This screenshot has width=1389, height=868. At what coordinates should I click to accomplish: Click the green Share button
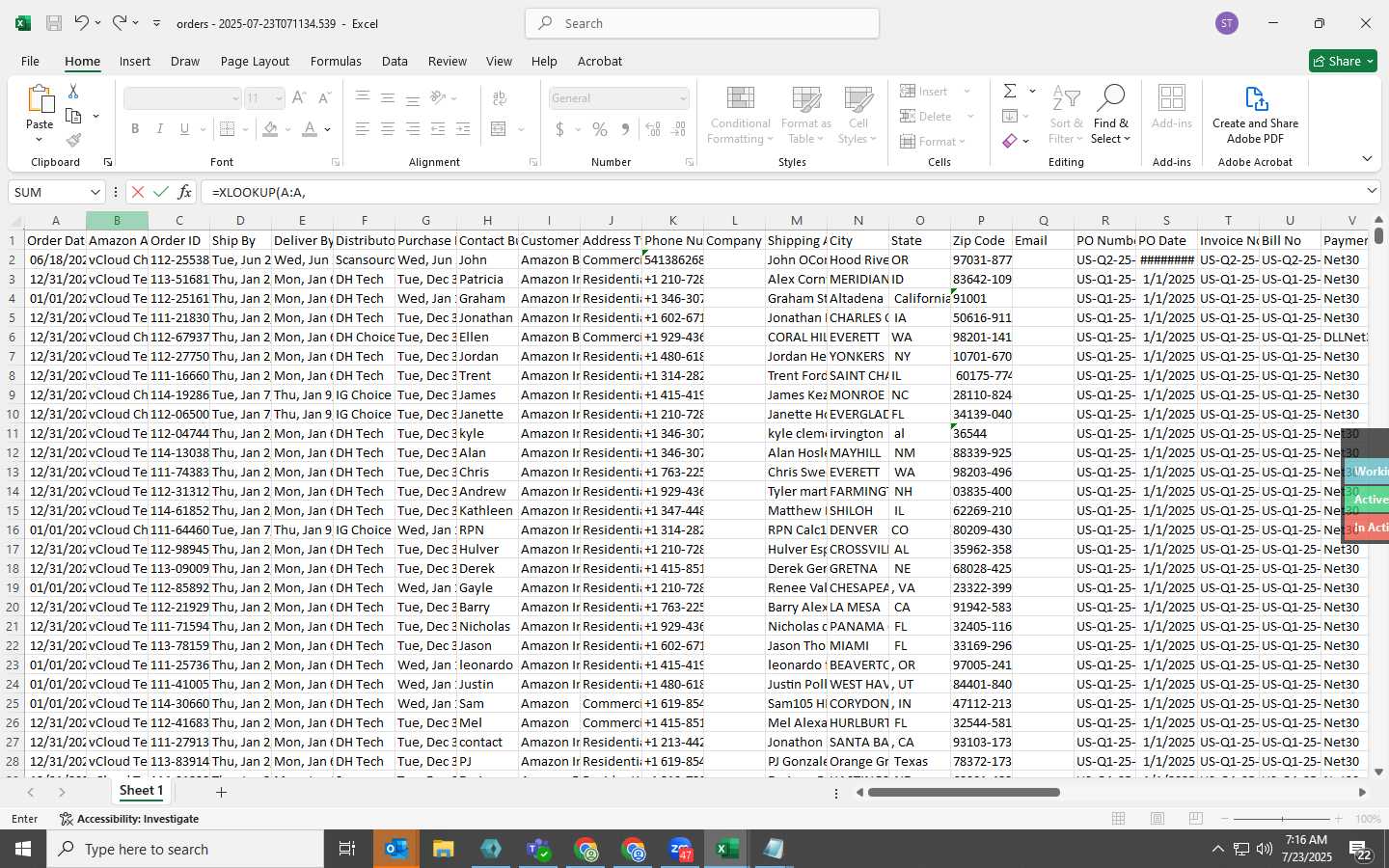click(x=1343, y=61)
